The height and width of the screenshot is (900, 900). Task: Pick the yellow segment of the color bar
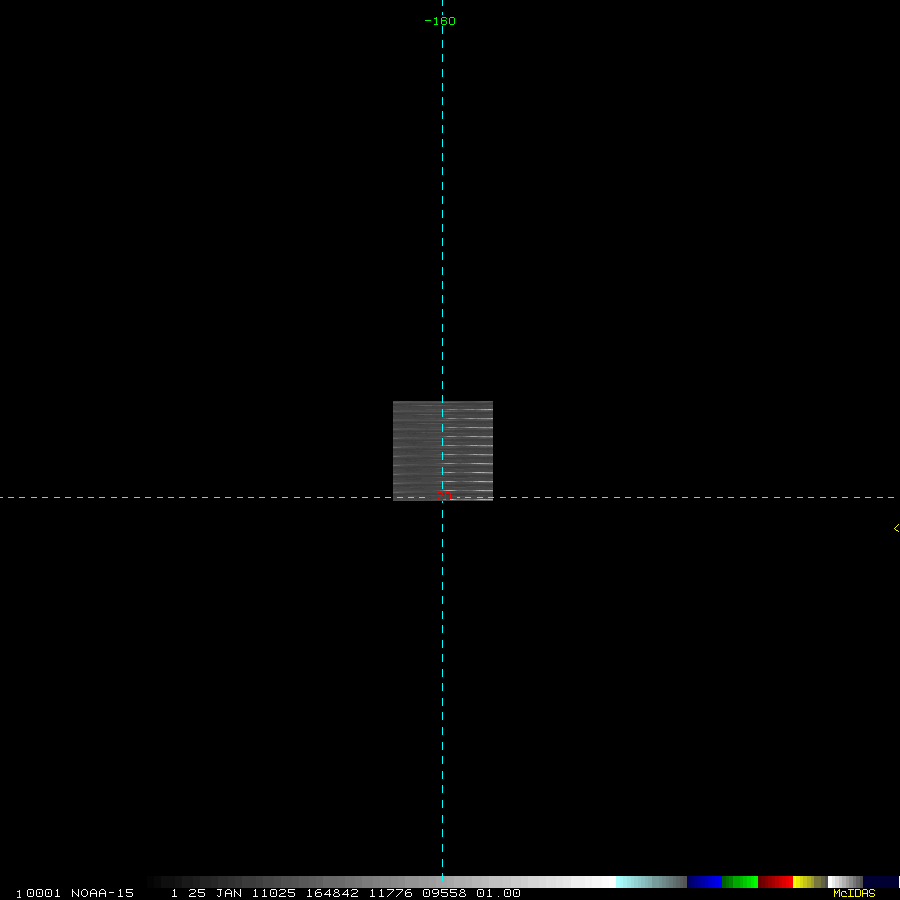(810, 882)
